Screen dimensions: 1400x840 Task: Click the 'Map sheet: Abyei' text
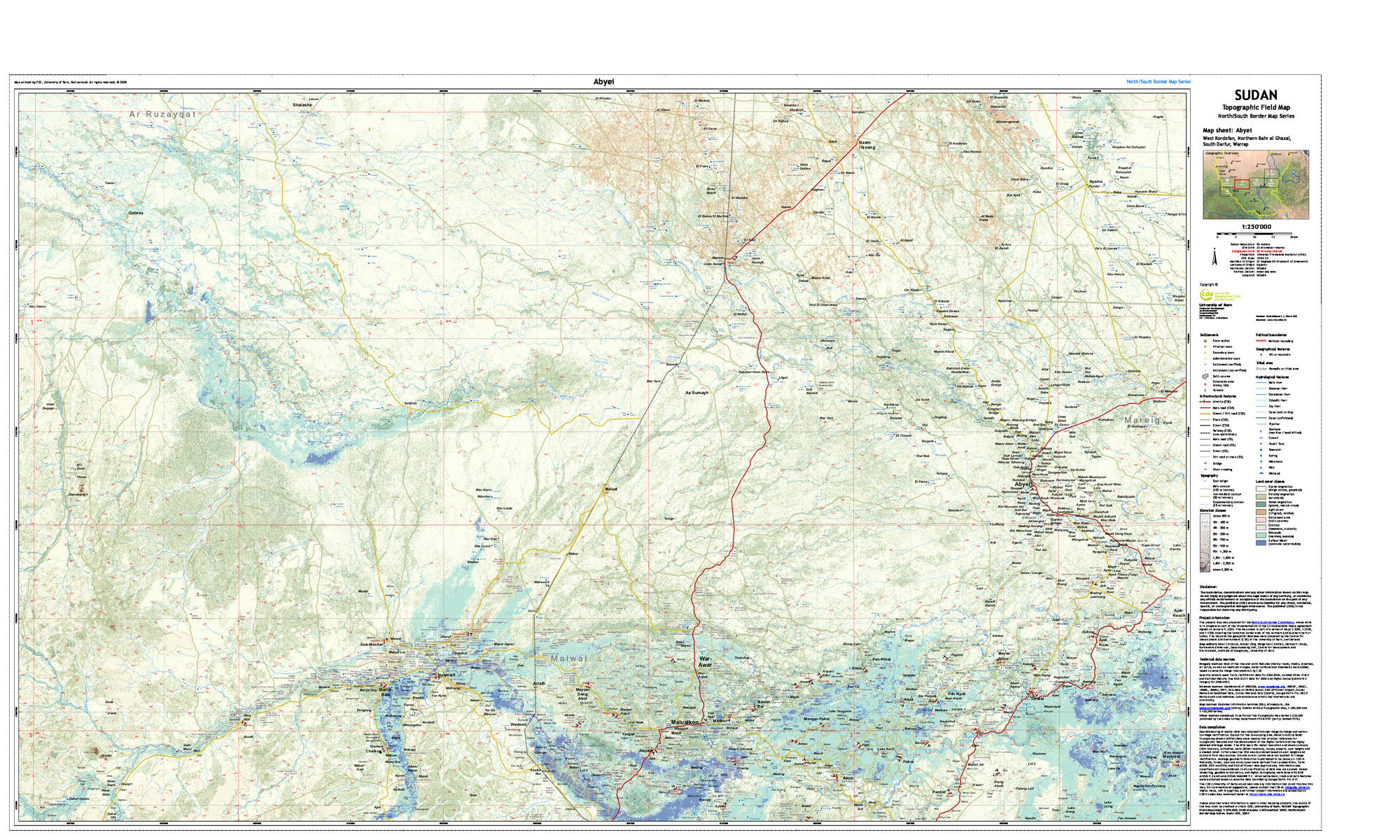point(1227,131)
